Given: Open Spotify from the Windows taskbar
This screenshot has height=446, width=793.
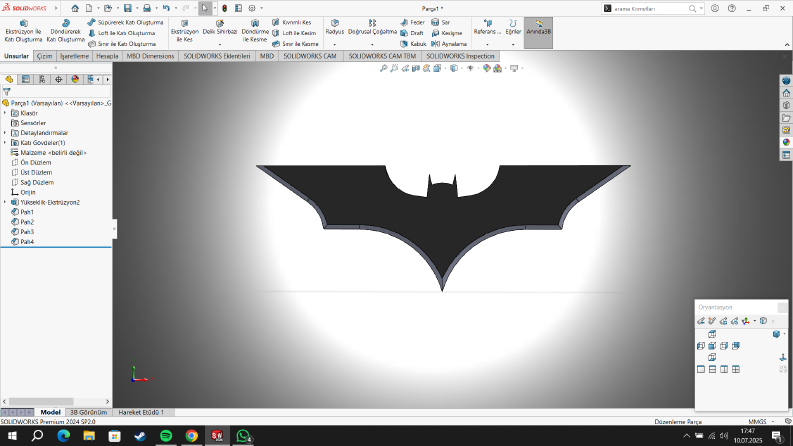Looking at the screenshot, I should pyautogui.click(x=166, y=436).
